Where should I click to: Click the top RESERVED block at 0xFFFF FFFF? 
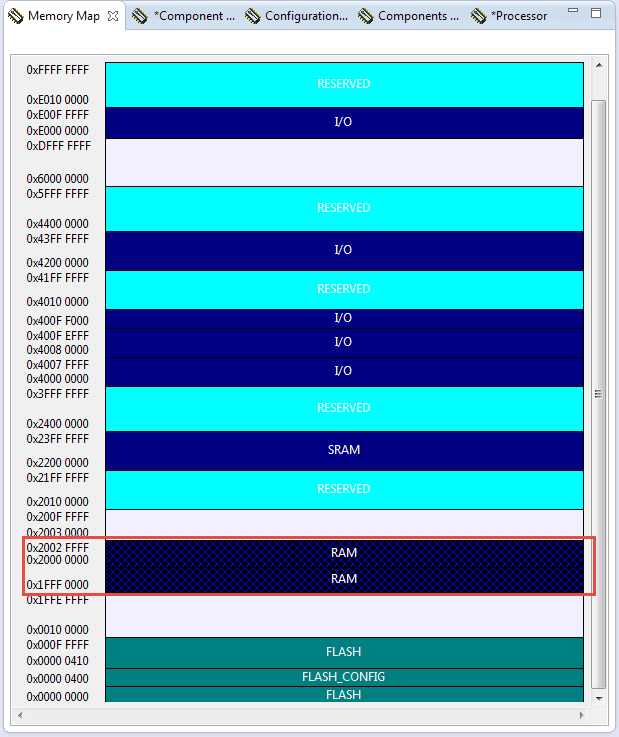[x=344, y=84]
